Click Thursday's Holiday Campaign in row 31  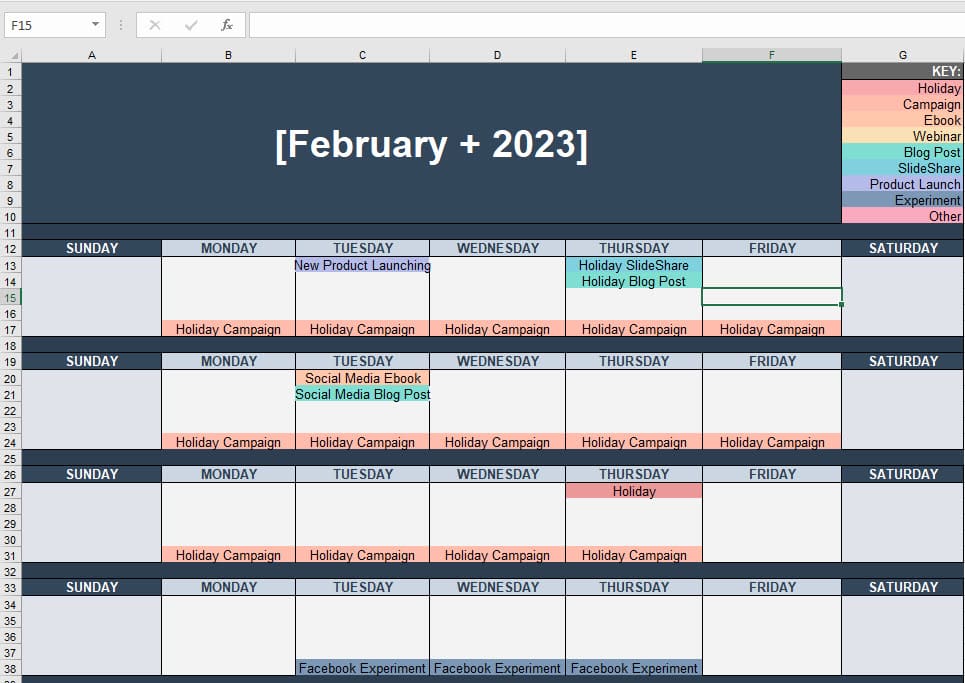point(634,555)
